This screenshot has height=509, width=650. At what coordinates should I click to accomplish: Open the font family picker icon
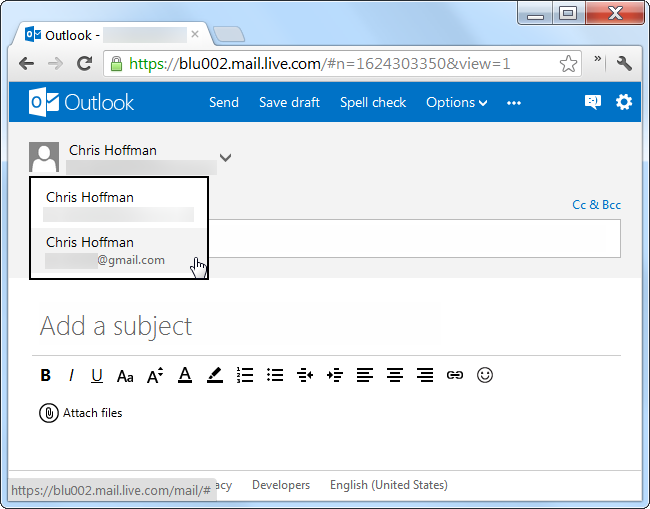tap(125, 376)
